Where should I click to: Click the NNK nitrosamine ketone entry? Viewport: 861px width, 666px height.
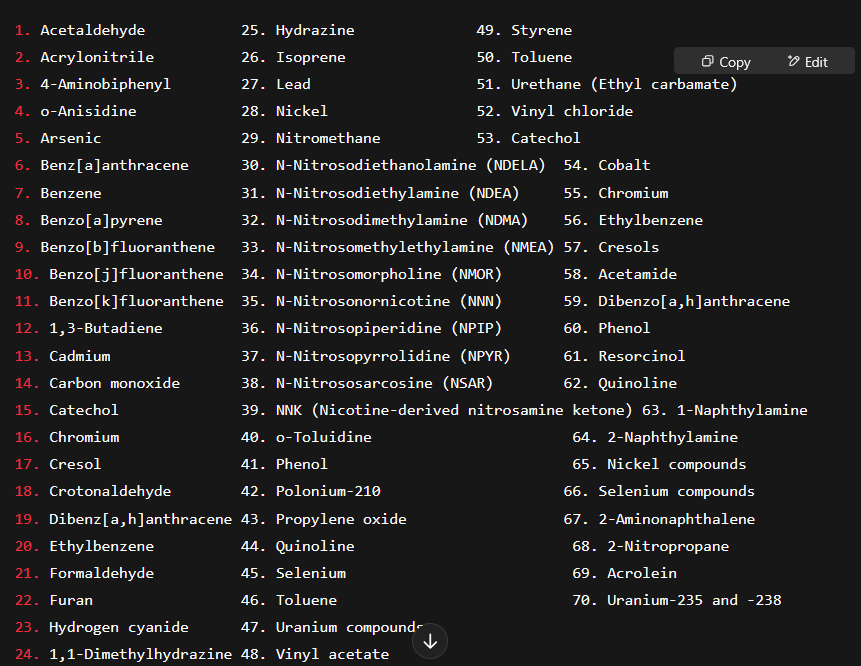click(454, 410)
